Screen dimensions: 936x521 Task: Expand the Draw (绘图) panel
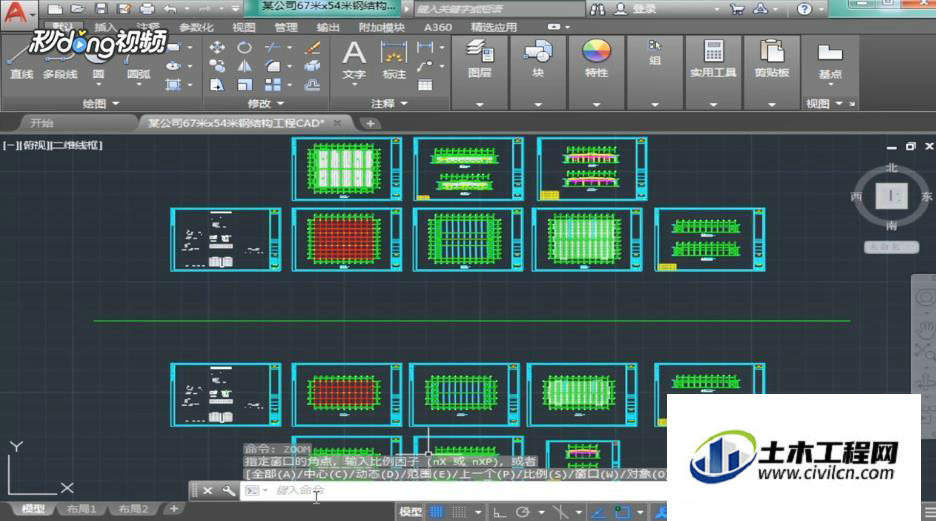pyautogui.click(x=100, y=104)
